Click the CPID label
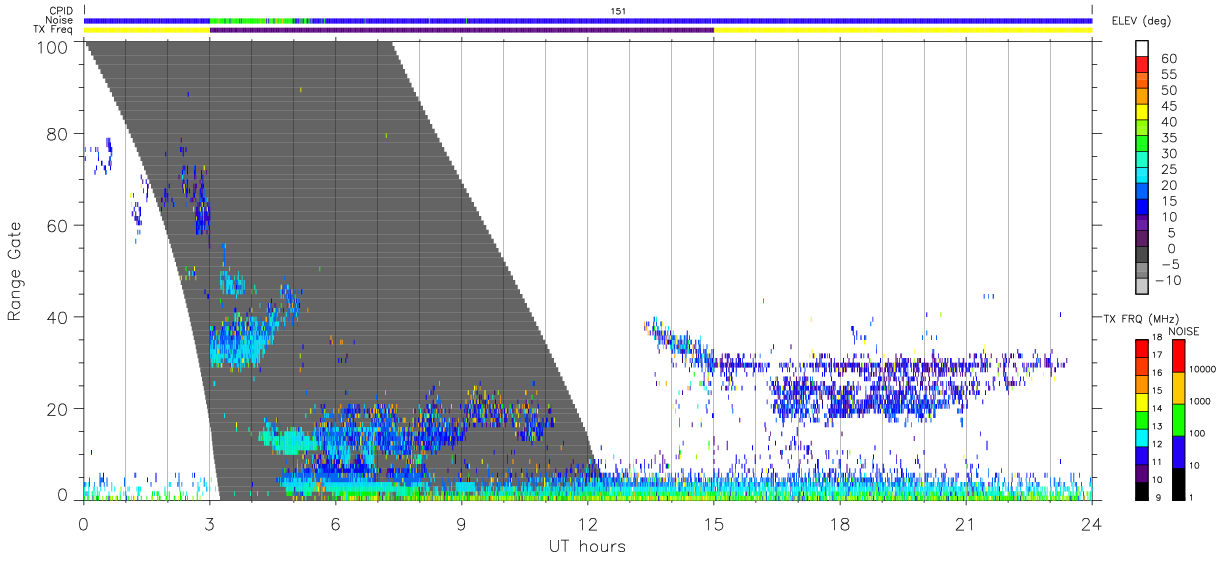Viewport: 1228px width, 567px height. click(x=62, y=11)
